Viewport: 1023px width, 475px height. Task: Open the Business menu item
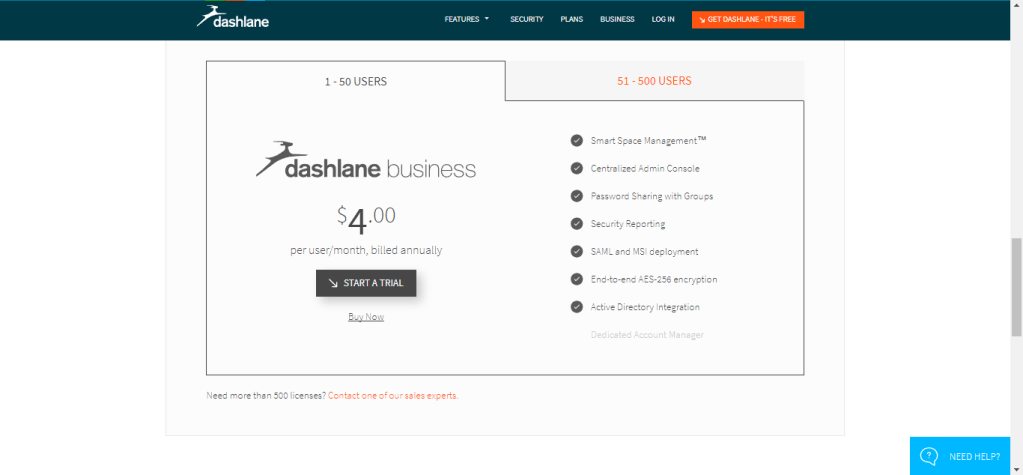coord(617,20)
